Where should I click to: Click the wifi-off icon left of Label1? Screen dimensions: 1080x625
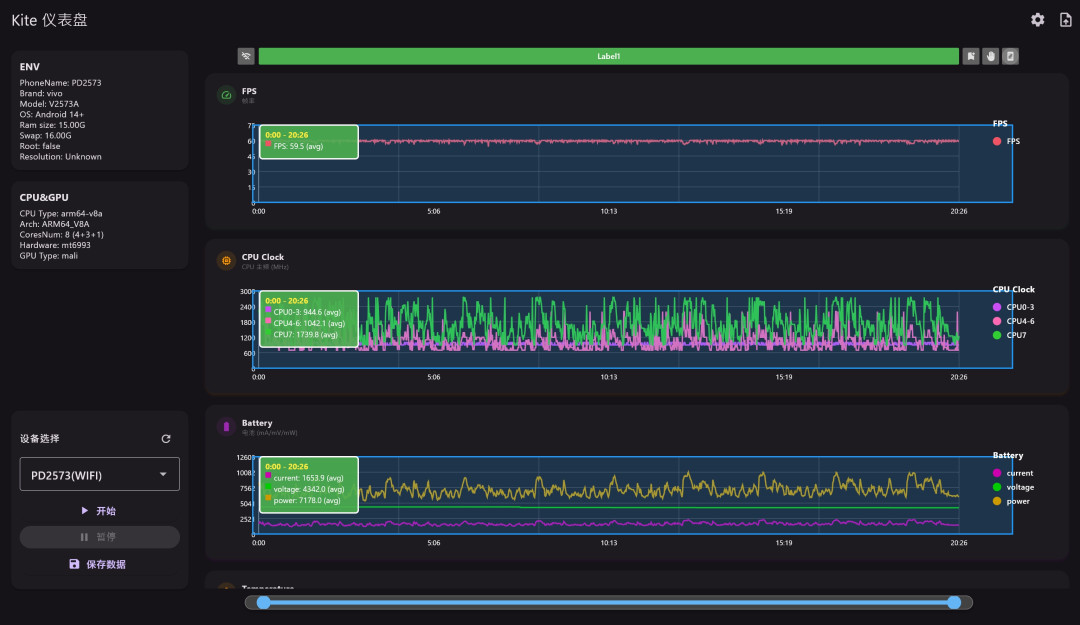point(246,57)
